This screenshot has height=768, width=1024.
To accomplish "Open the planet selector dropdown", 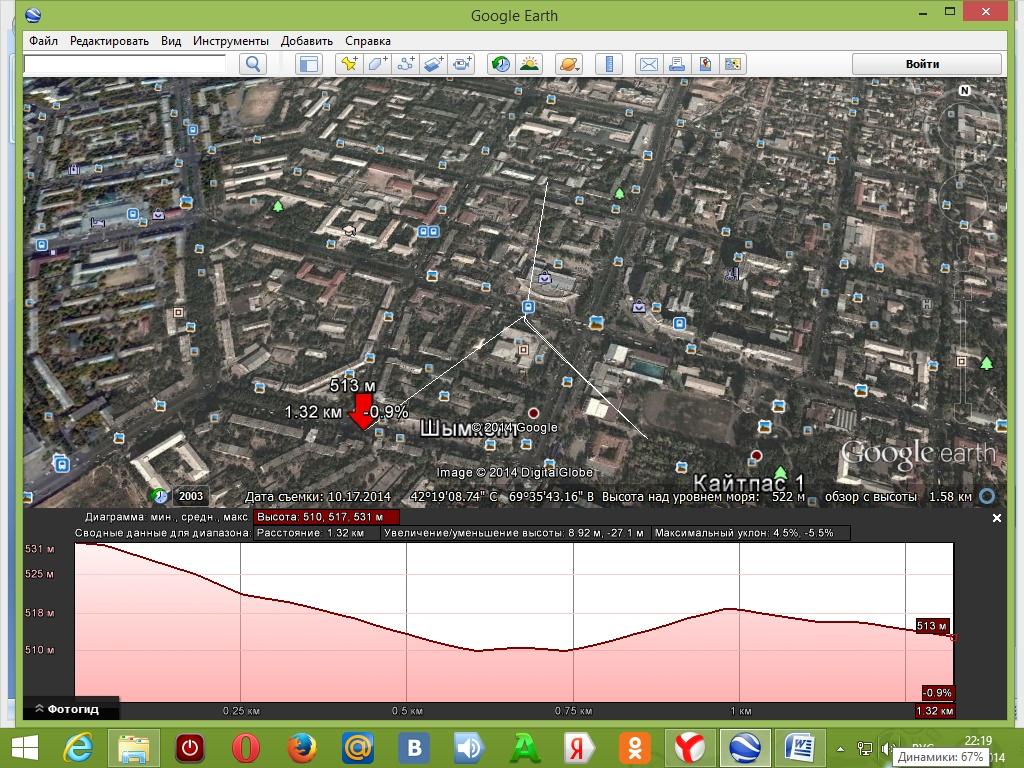I will tap(569, 64).
